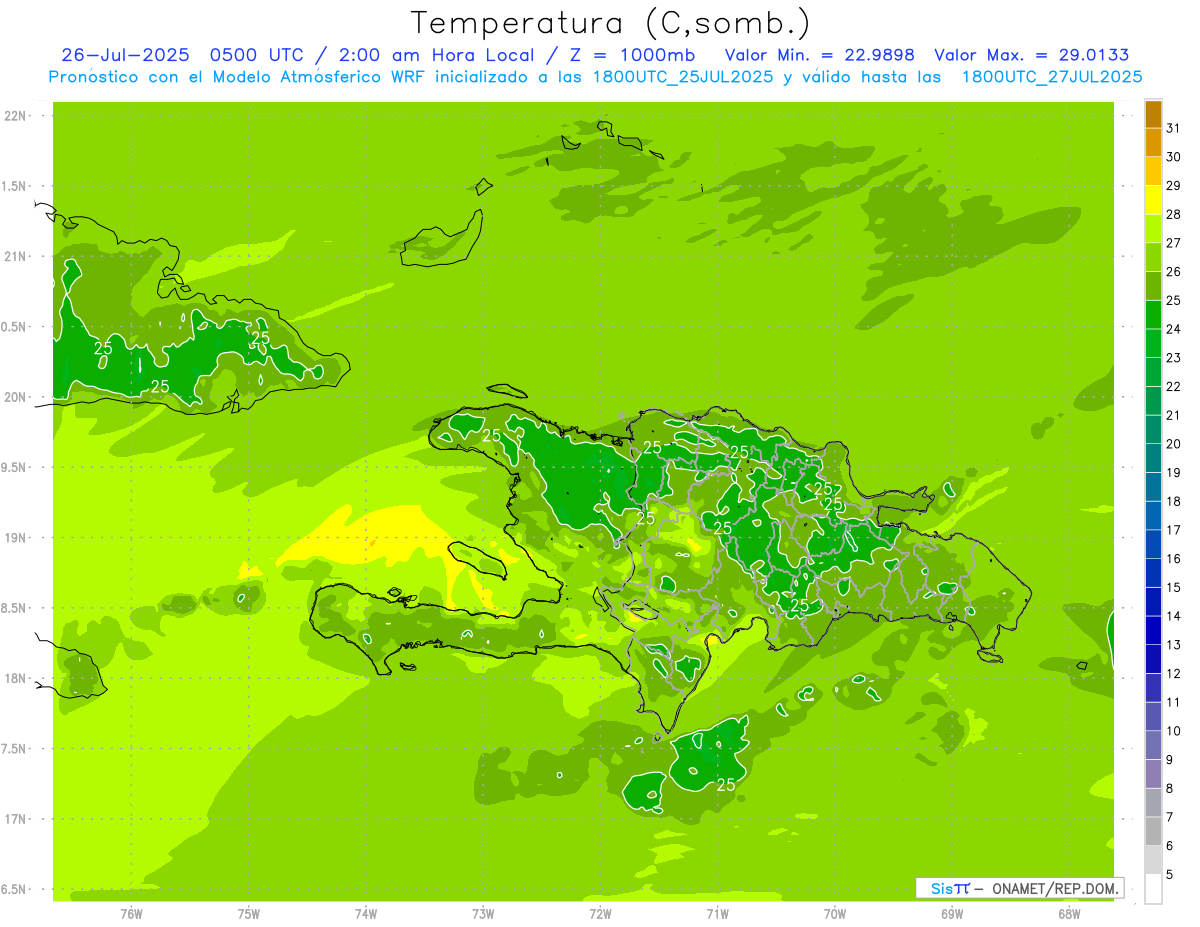Pick the gray 6–7 colorbar segment
The image size is (1200, 927).
(x=1153, y=832)
